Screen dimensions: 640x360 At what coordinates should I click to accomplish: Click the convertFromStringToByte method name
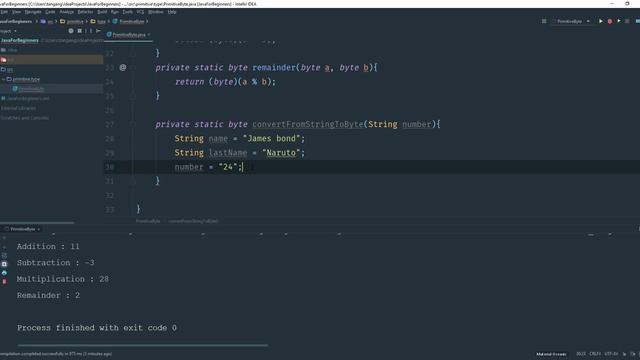click(308, 124)
